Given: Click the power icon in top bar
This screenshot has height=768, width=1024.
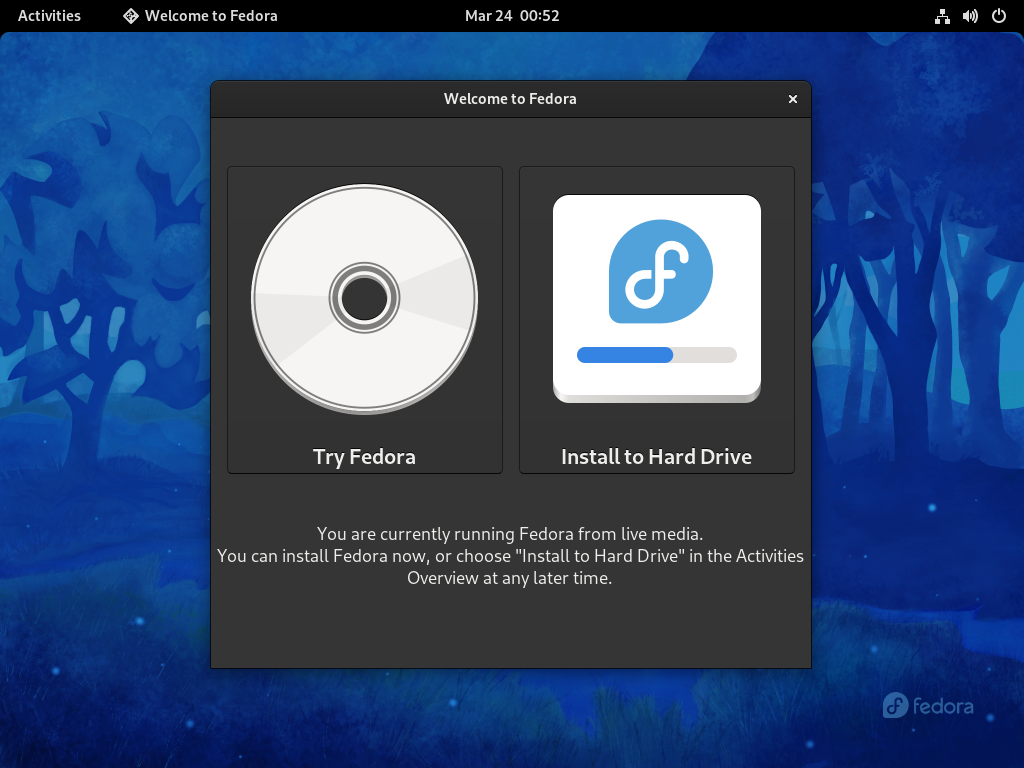Looking at the screenshot, I should pyautogui.click(x=999, y=16).
